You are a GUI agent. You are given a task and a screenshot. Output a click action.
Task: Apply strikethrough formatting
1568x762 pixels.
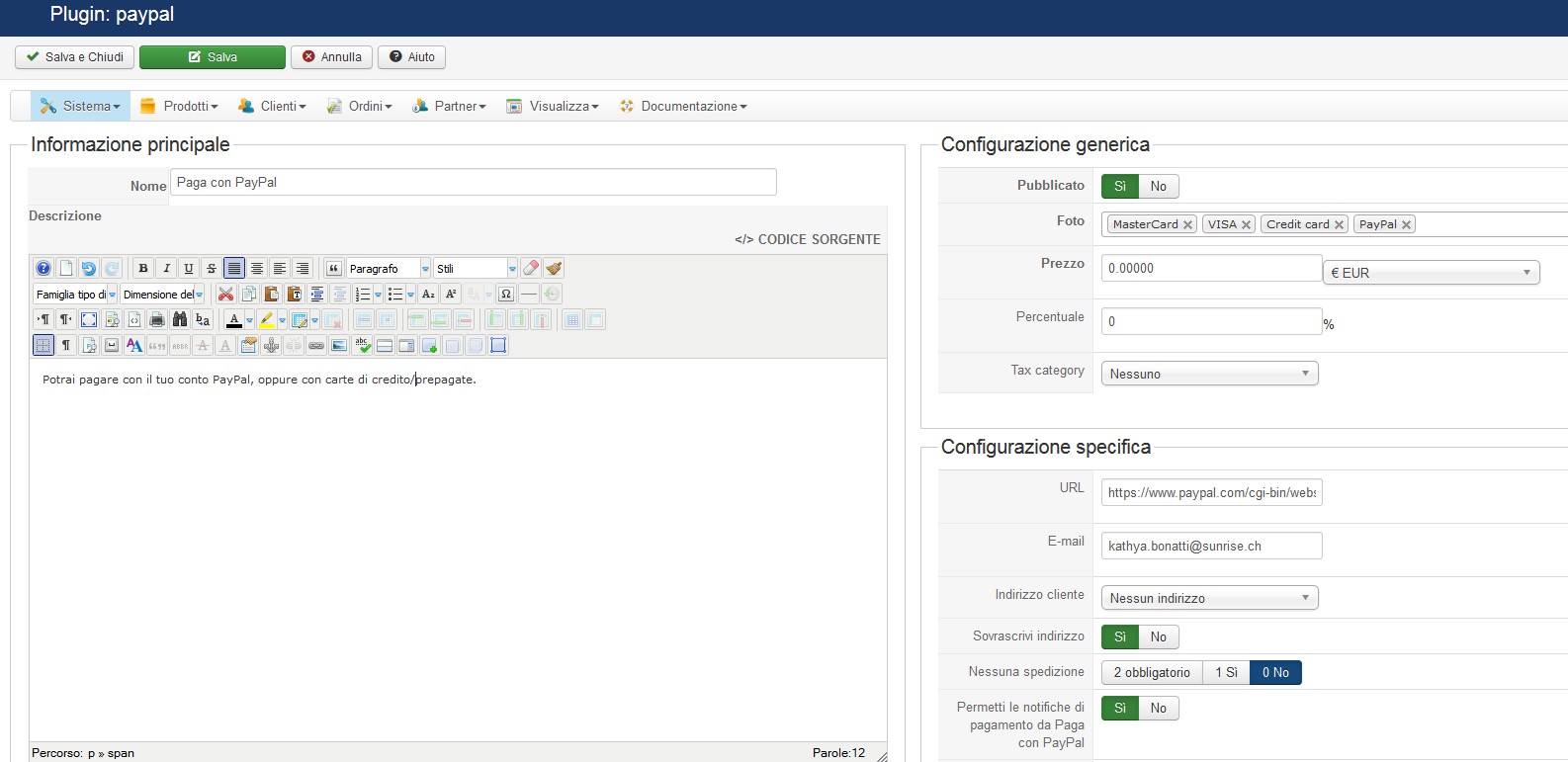tap(212, 268)
